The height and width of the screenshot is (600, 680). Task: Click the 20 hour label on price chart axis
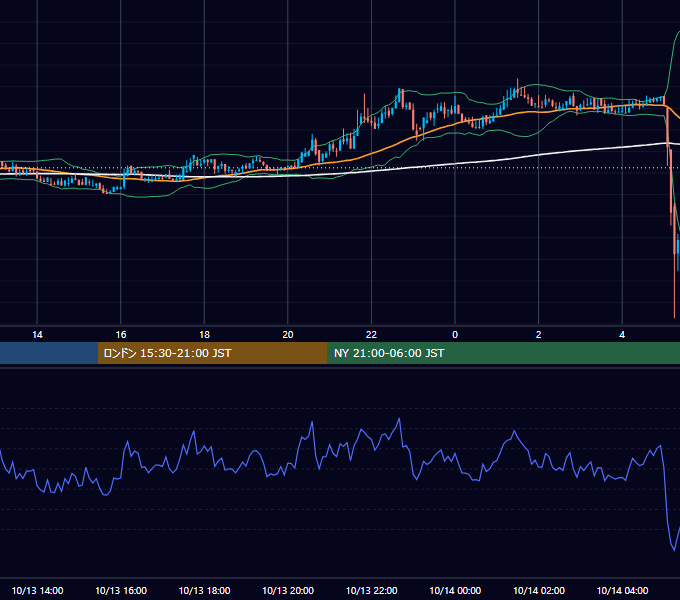[288, 335]
